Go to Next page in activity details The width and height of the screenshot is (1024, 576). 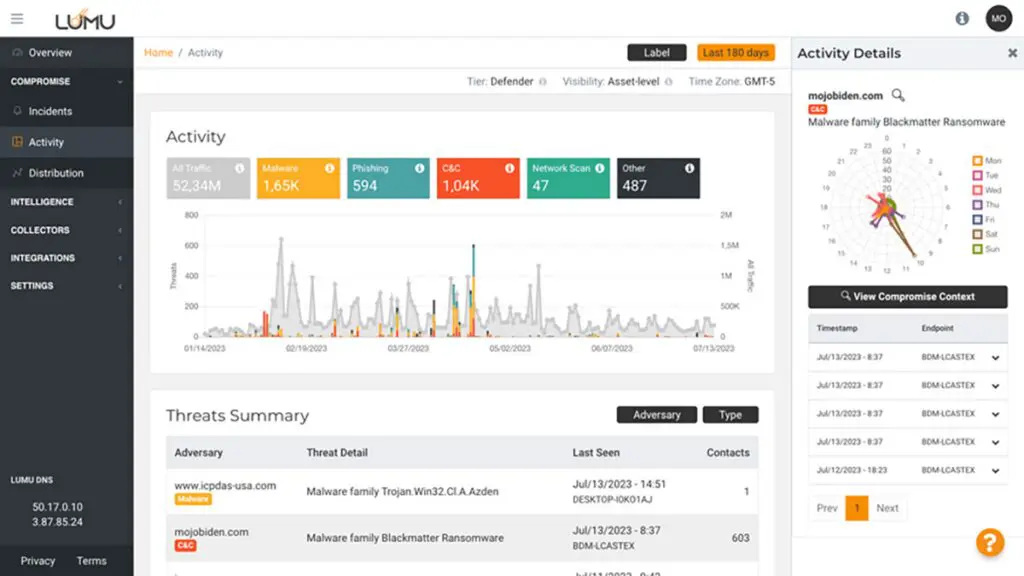pyautogui.click(x=887, y=508)
